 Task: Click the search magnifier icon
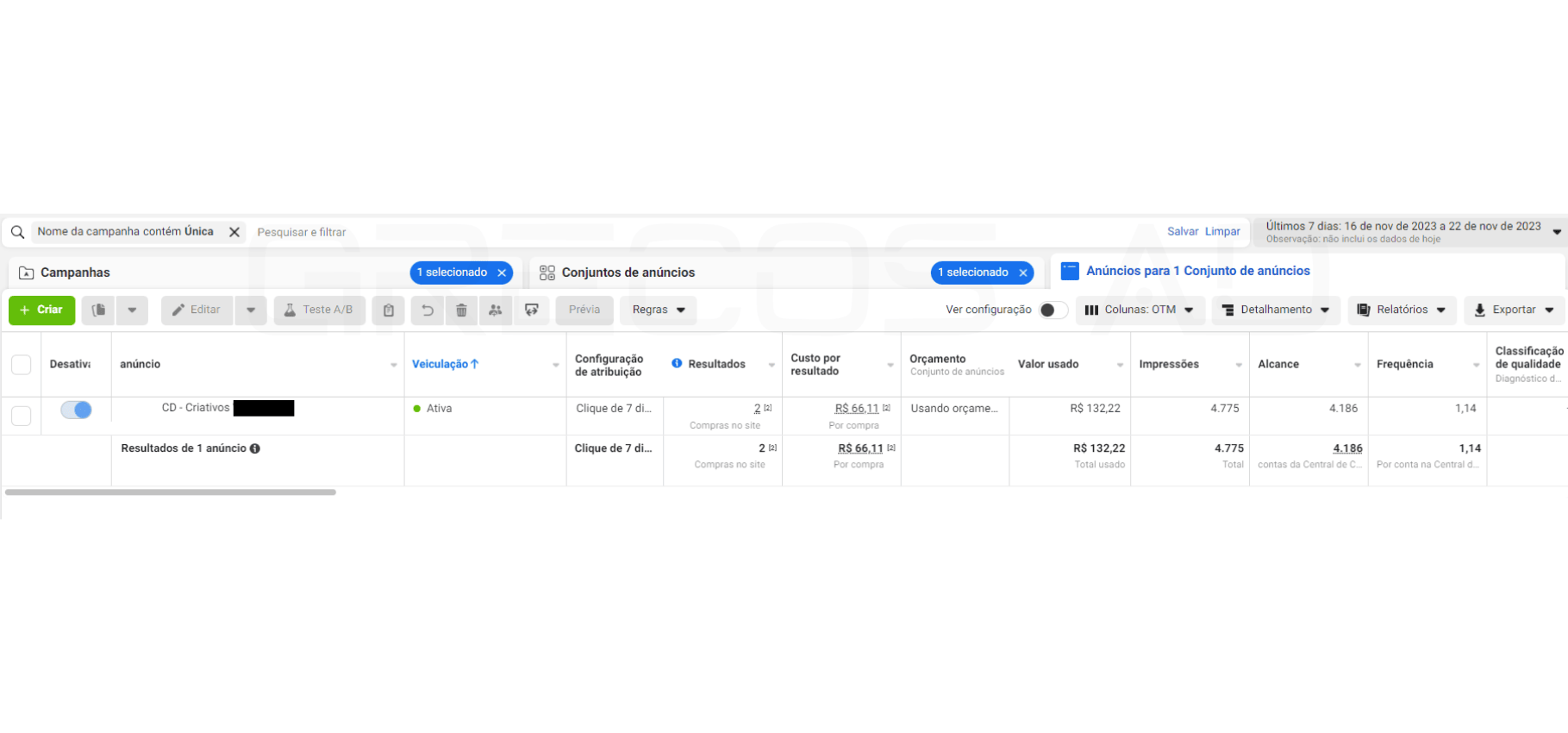tap(17, 232)
